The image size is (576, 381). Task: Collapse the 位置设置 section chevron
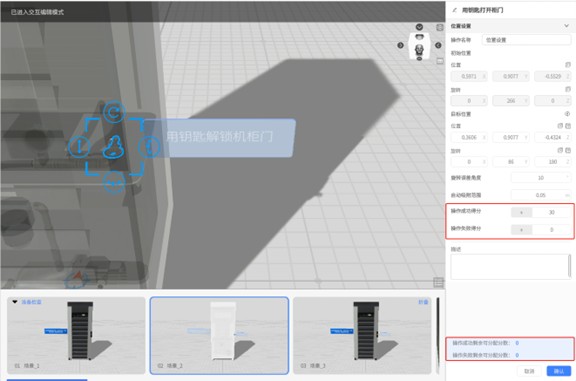point(566,26)
